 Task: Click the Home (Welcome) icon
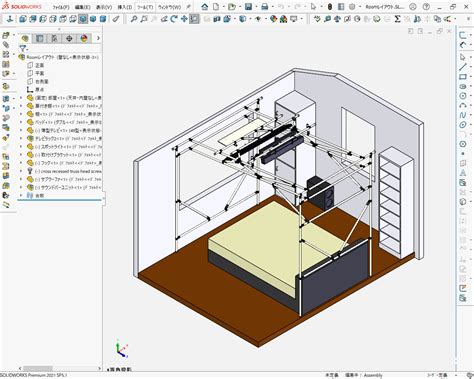pyautogui.click(x=205, y=7)
